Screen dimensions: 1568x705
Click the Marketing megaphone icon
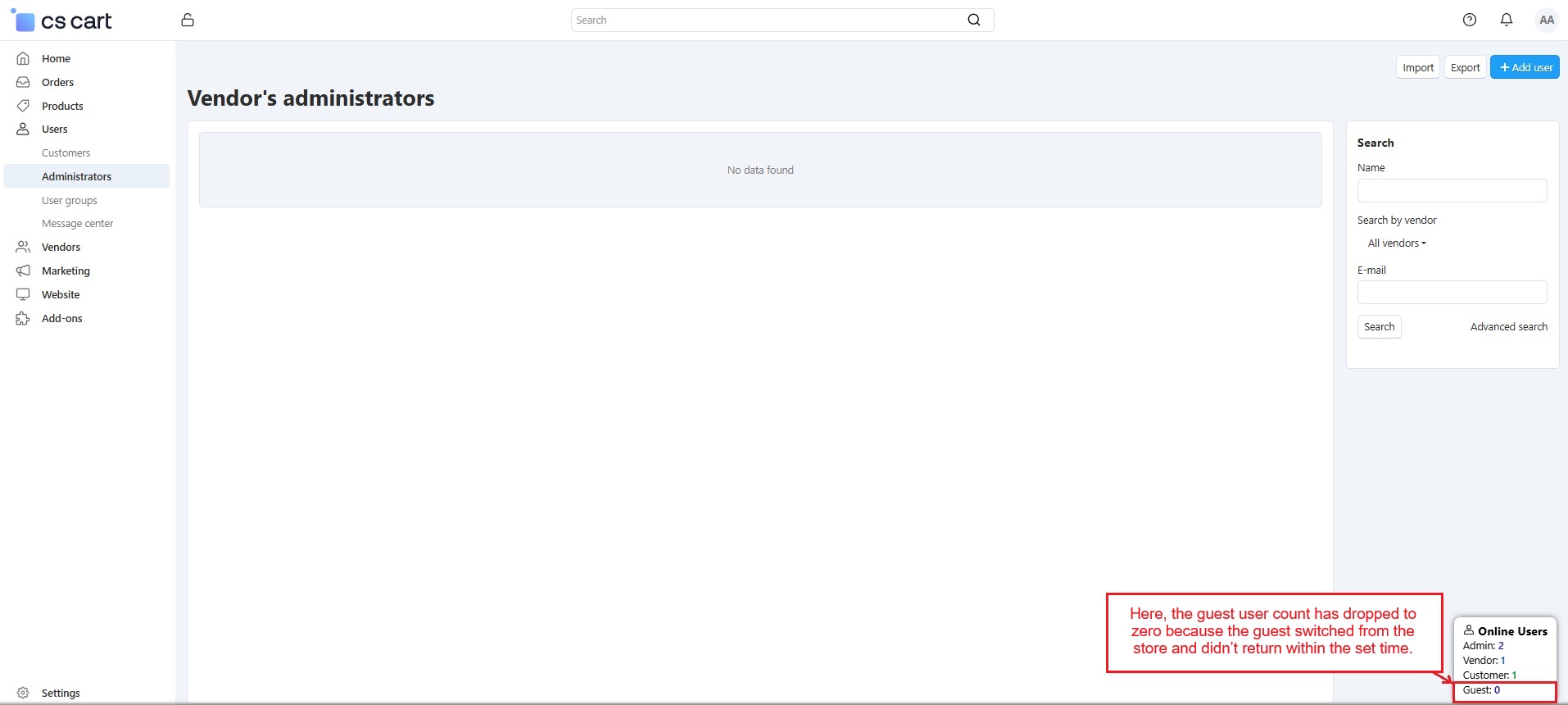pos(23,271)
